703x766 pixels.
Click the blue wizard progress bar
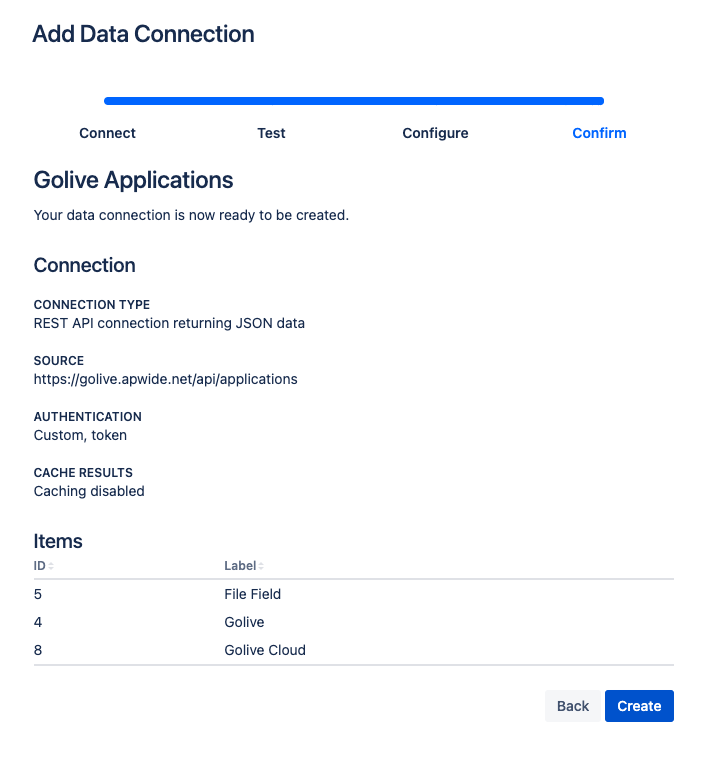point(353,101)
